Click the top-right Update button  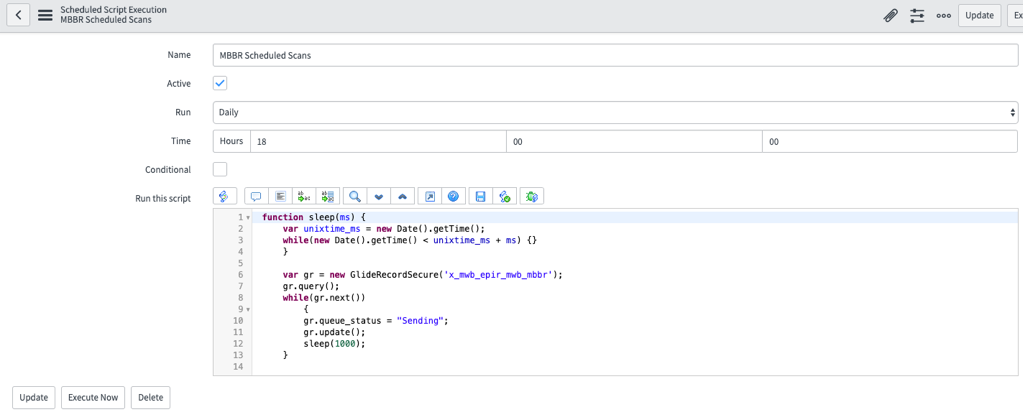[x=979, y=16]
